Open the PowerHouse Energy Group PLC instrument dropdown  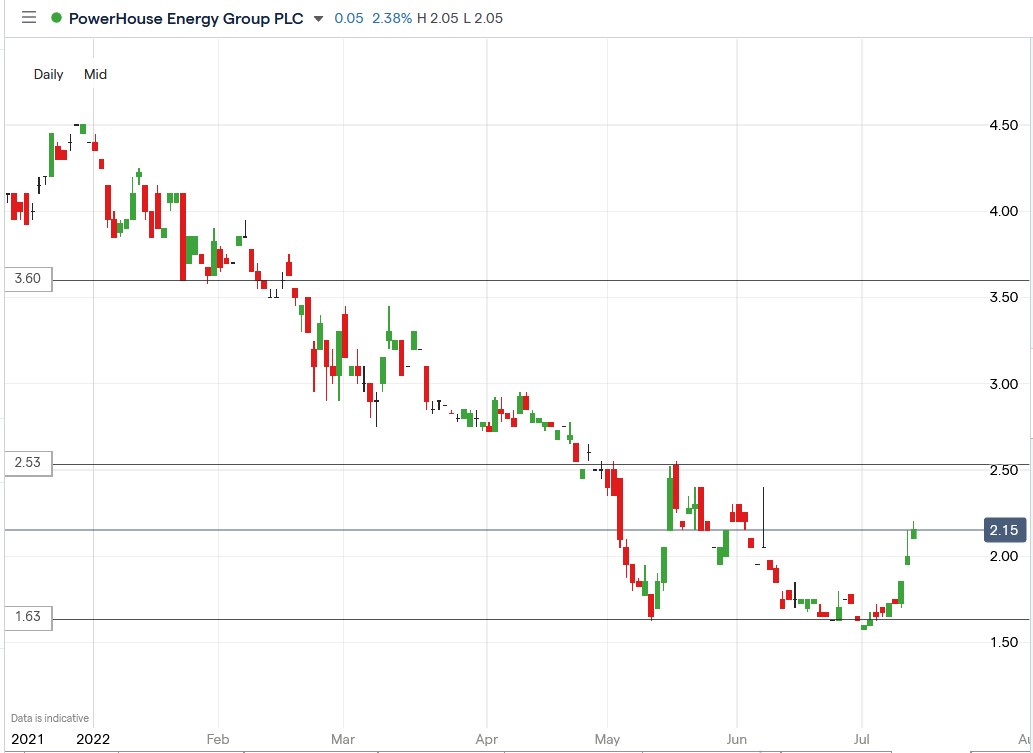tap(317, 17)
